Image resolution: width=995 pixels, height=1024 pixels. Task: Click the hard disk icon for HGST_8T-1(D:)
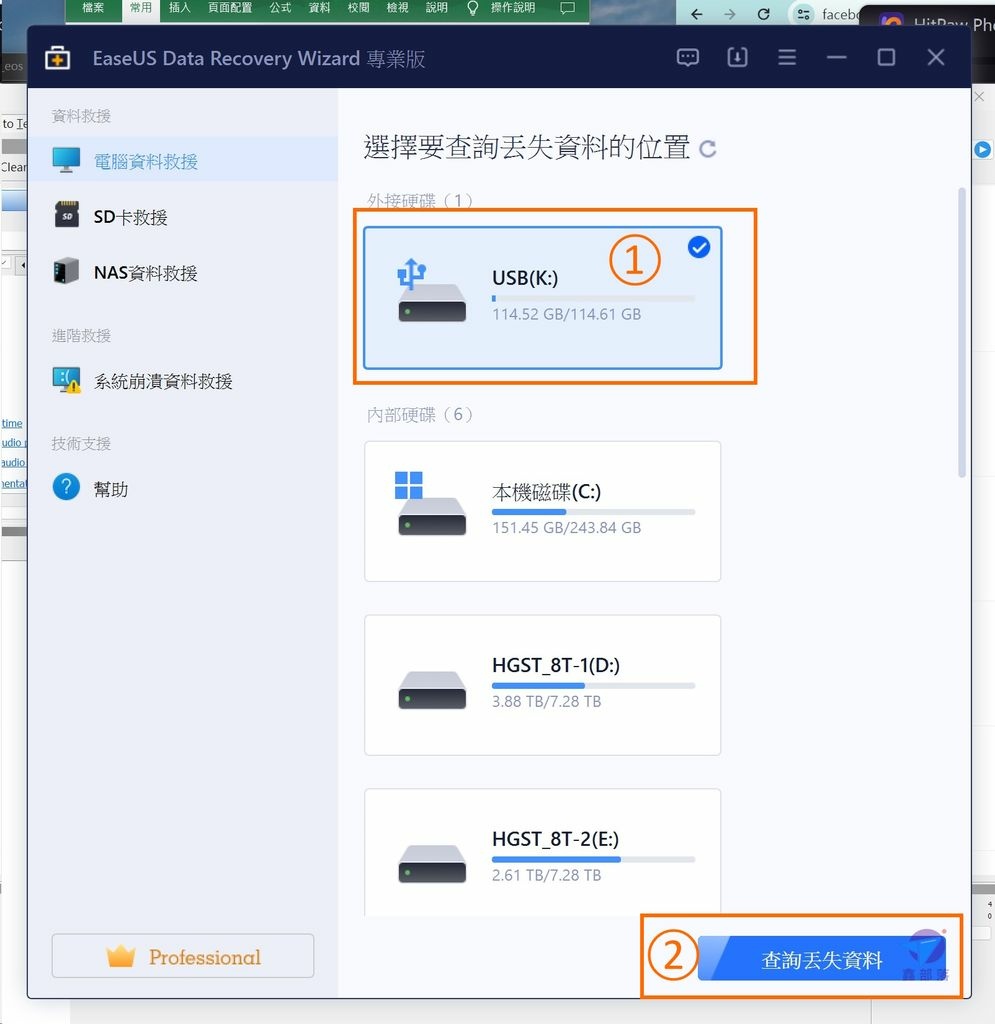pyautogui.click(x=432, y=690)
